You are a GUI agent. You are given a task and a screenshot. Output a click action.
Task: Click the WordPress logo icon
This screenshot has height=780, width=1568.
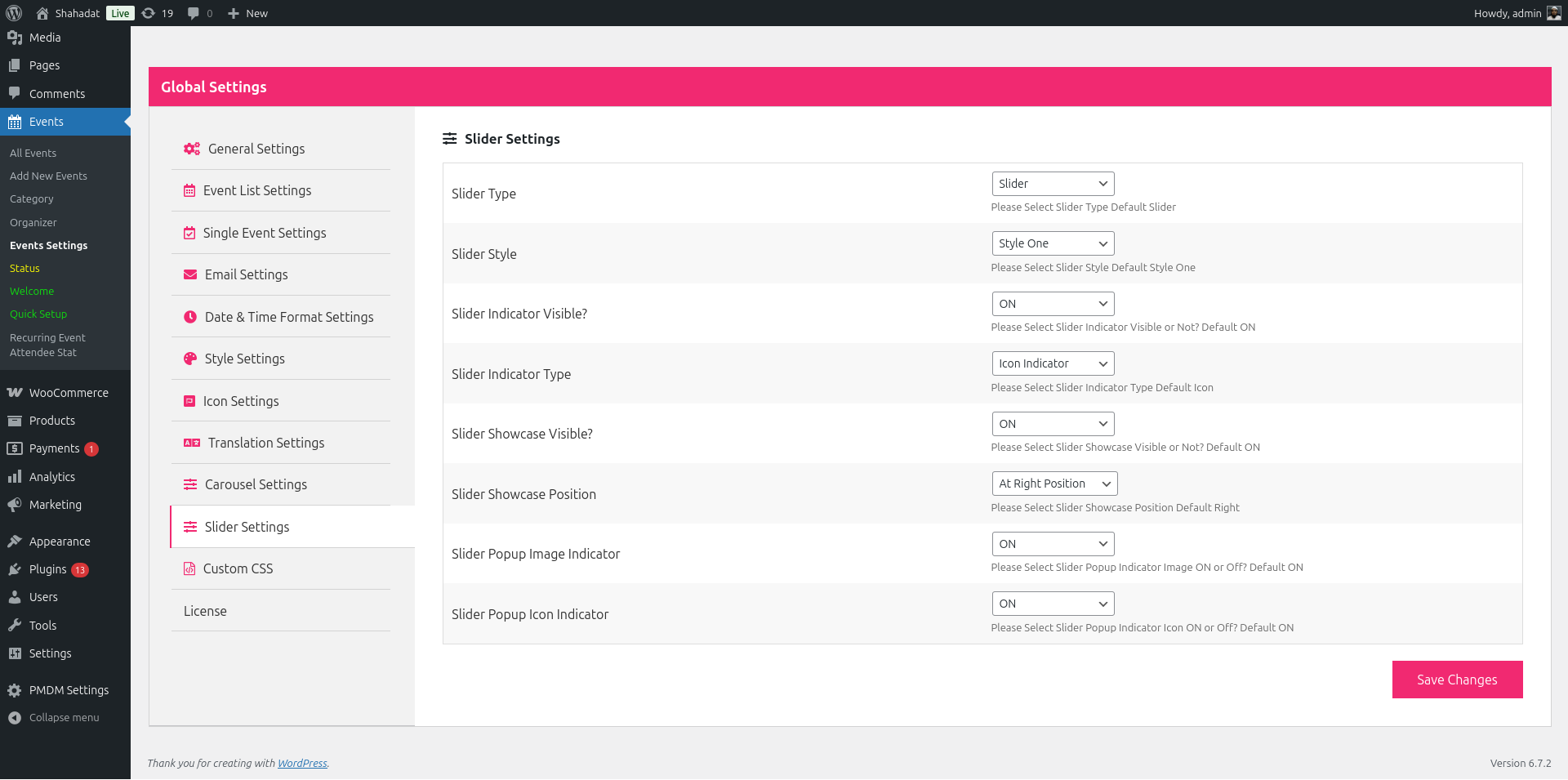pos(14,13)
